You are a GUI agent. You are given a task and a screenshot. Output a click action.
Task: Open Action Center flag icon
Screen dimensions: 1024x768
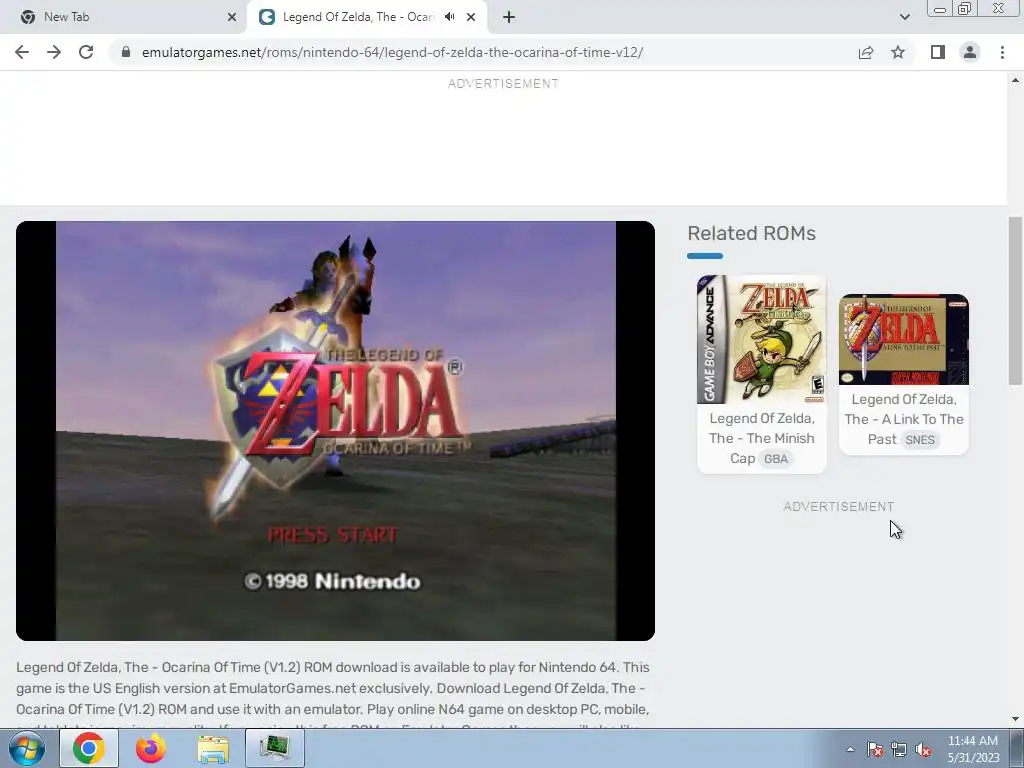coord(875,749)
